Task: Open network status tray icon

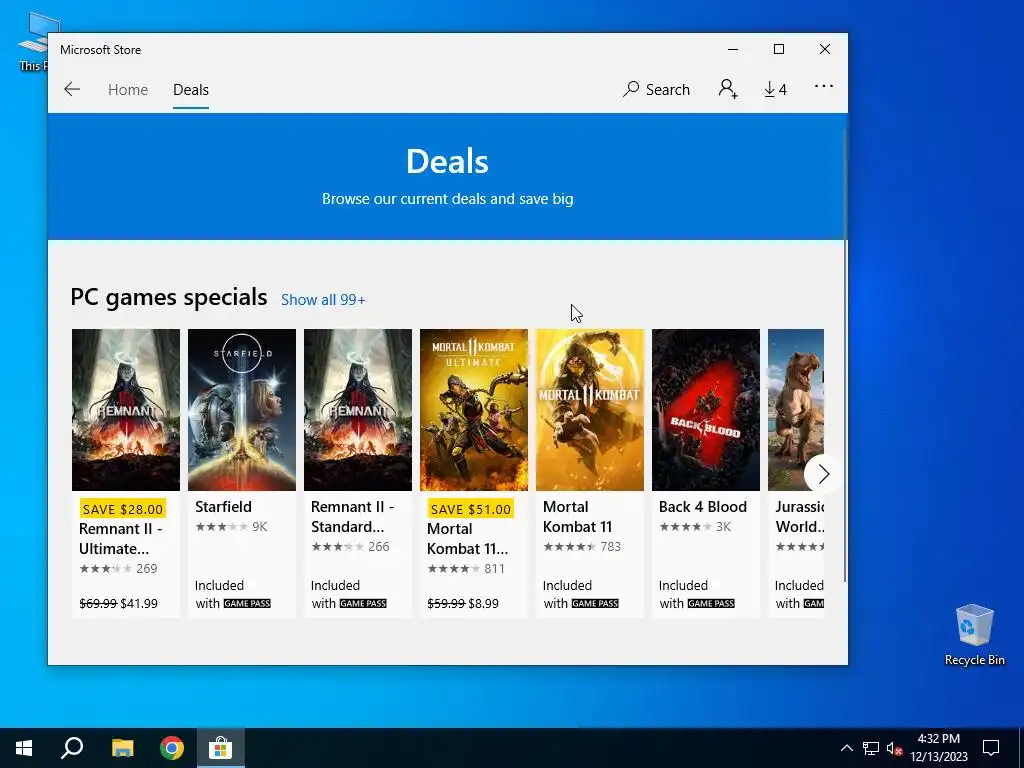Action: [x=871, y=748]
